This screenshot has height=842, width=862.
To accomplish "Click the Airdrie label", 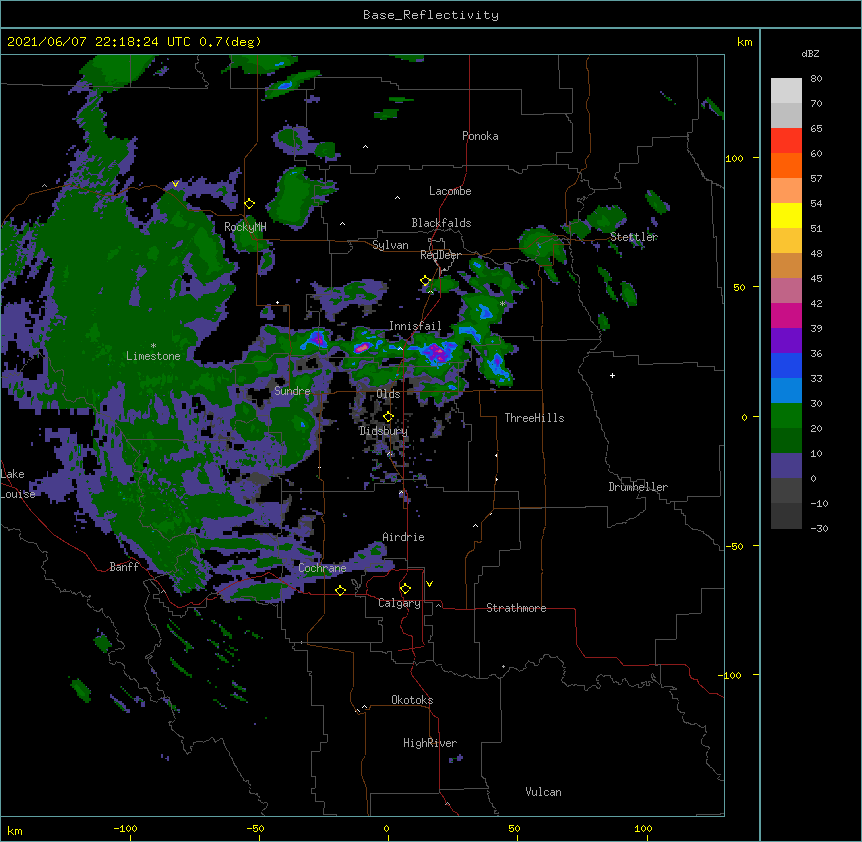I will [403, 537].
